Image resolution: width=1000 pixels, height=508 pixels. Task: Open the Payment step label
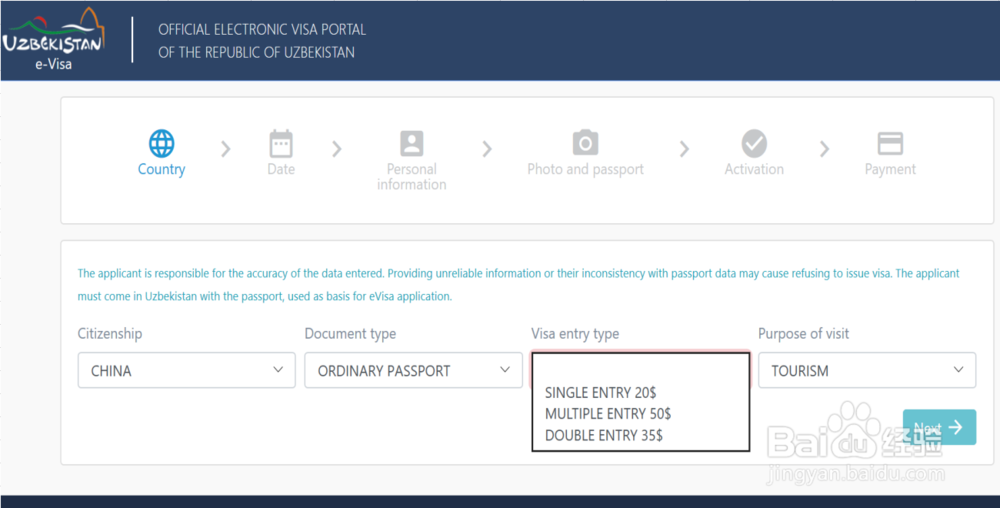click(x=890, y=170)
